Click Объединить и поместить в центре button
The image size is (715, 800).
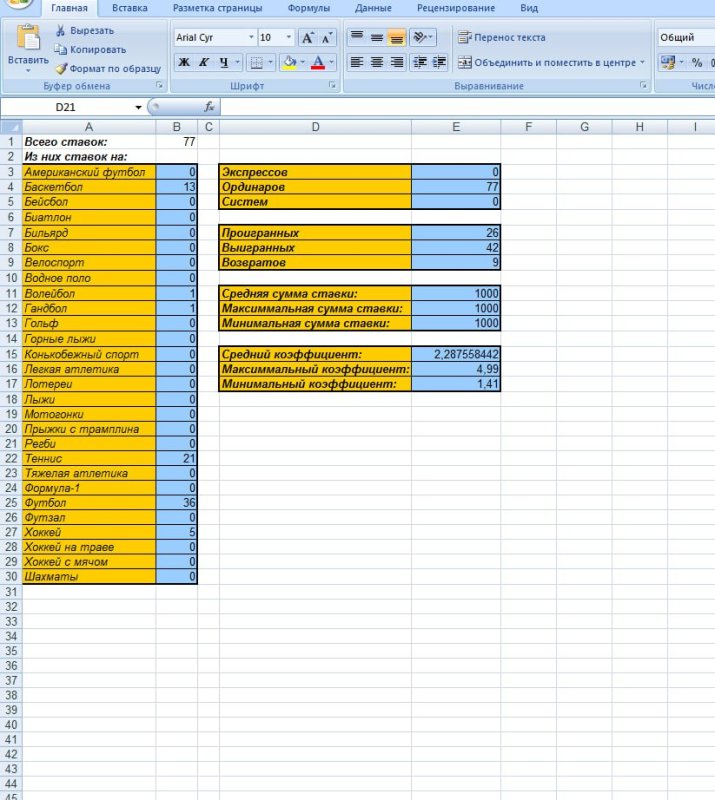coord(546,62)
